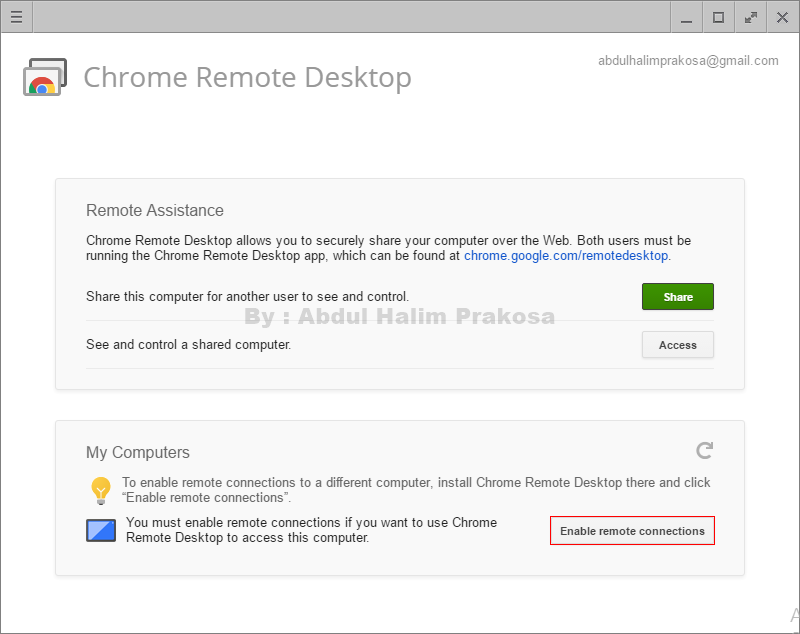Toggle the fullscreen arrows icon

click(x=751, y=17)
